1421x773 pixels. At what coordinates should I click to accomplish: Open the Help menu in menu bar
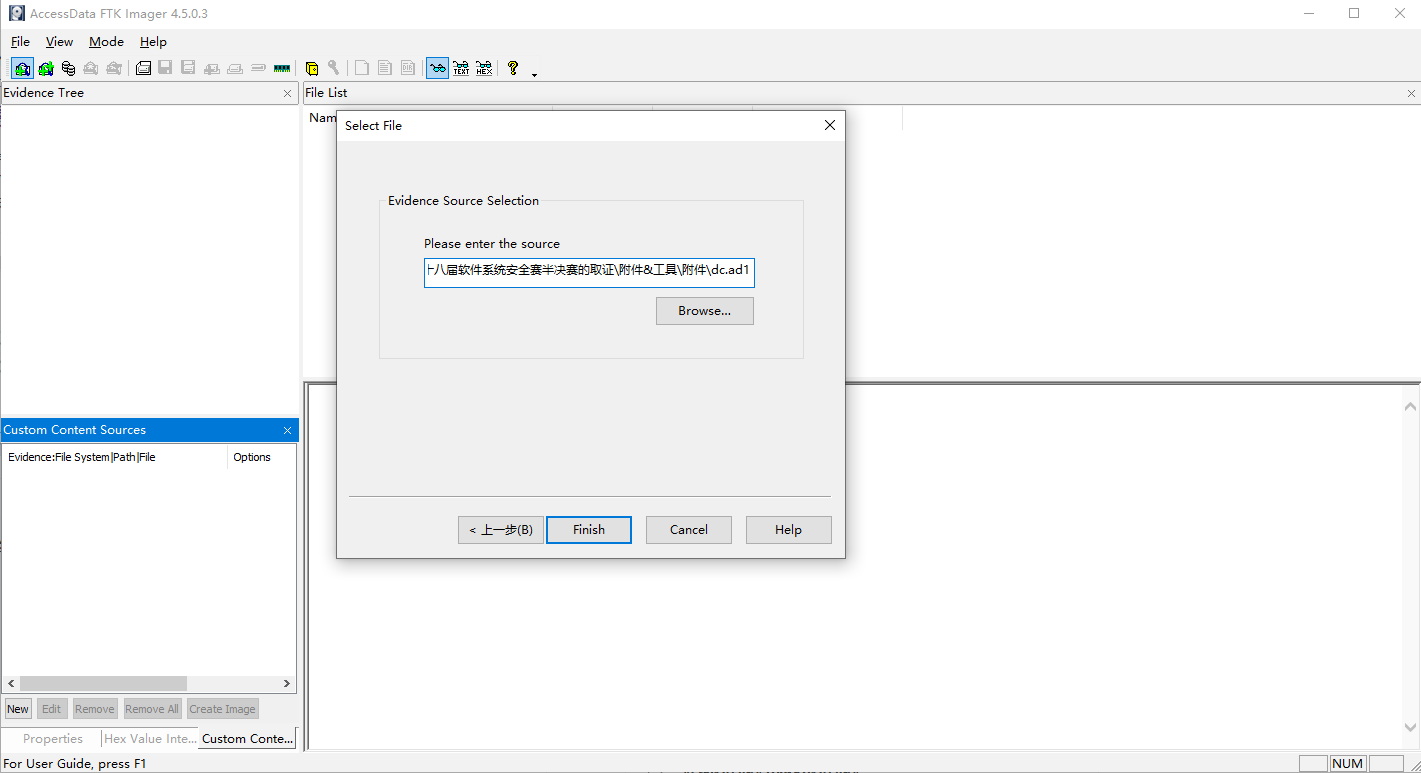tap(153, 42)
